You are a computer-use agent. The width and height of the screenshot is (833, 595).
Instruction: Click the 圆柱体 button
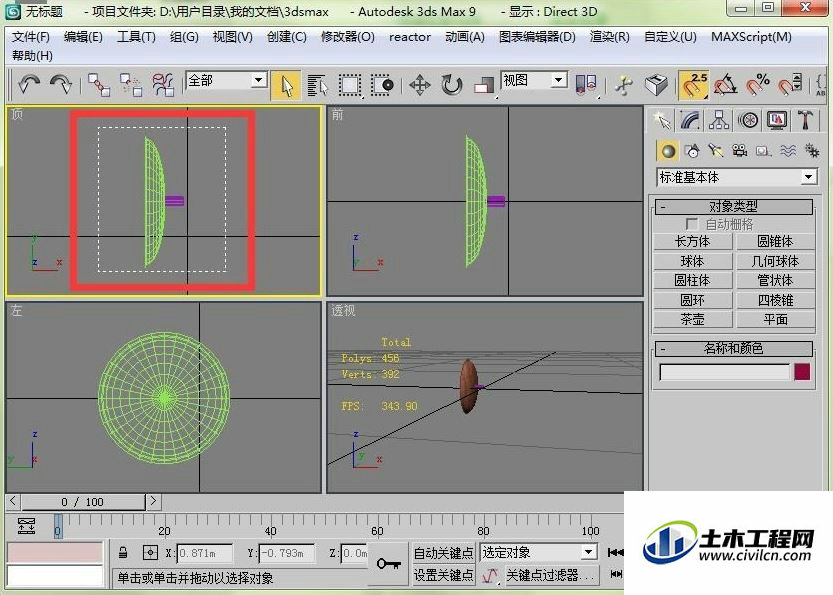coord(692,280)
